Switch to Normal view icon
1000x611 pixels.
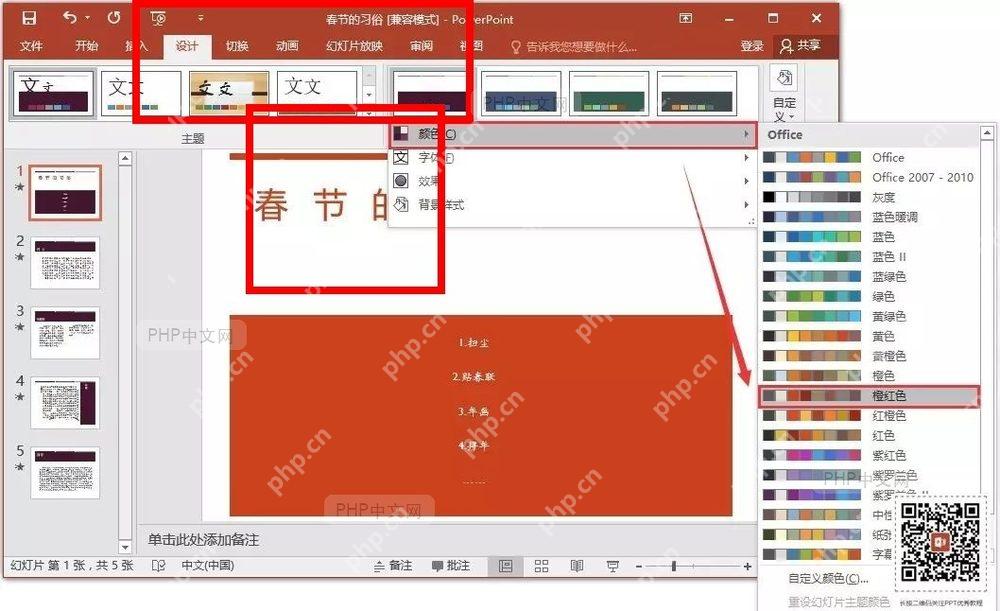tap(506, 566)
